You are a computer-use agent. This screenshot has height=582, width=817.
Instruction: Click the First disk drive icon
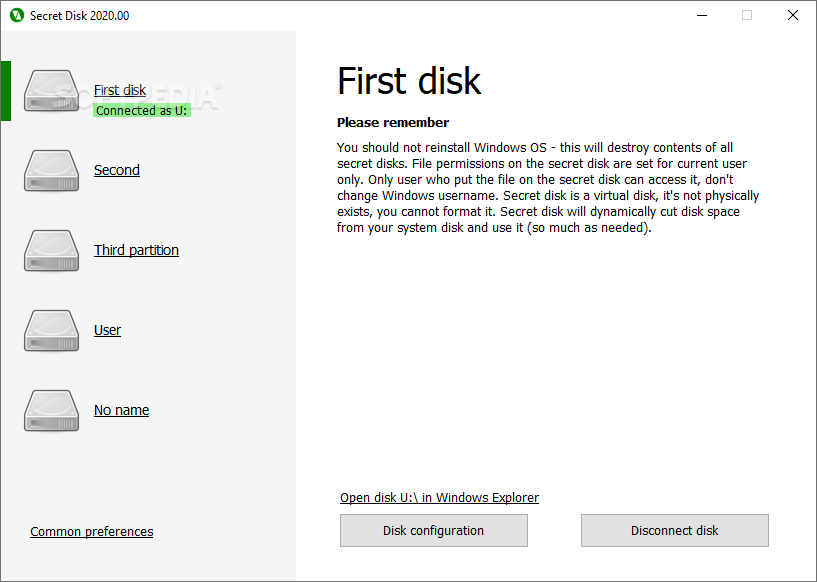[x=52, y=91]
